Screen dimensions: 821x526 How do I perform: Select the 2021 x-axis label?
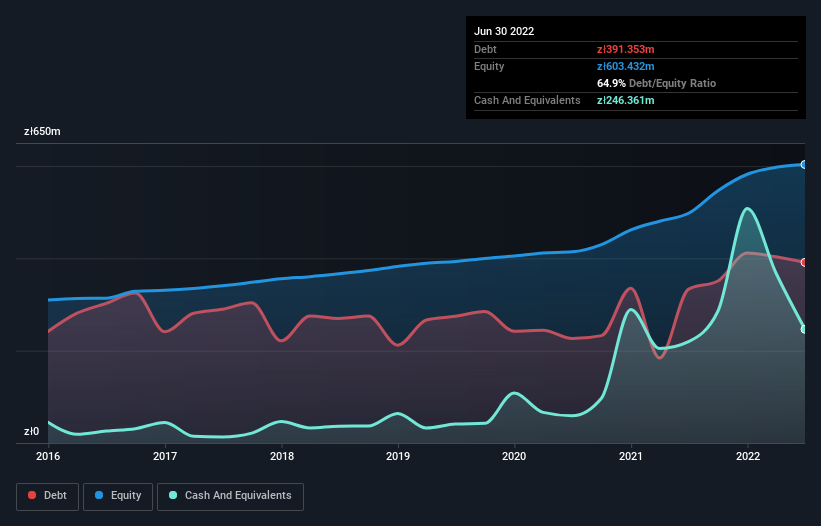pyautogui.click(x=631, y=456)
